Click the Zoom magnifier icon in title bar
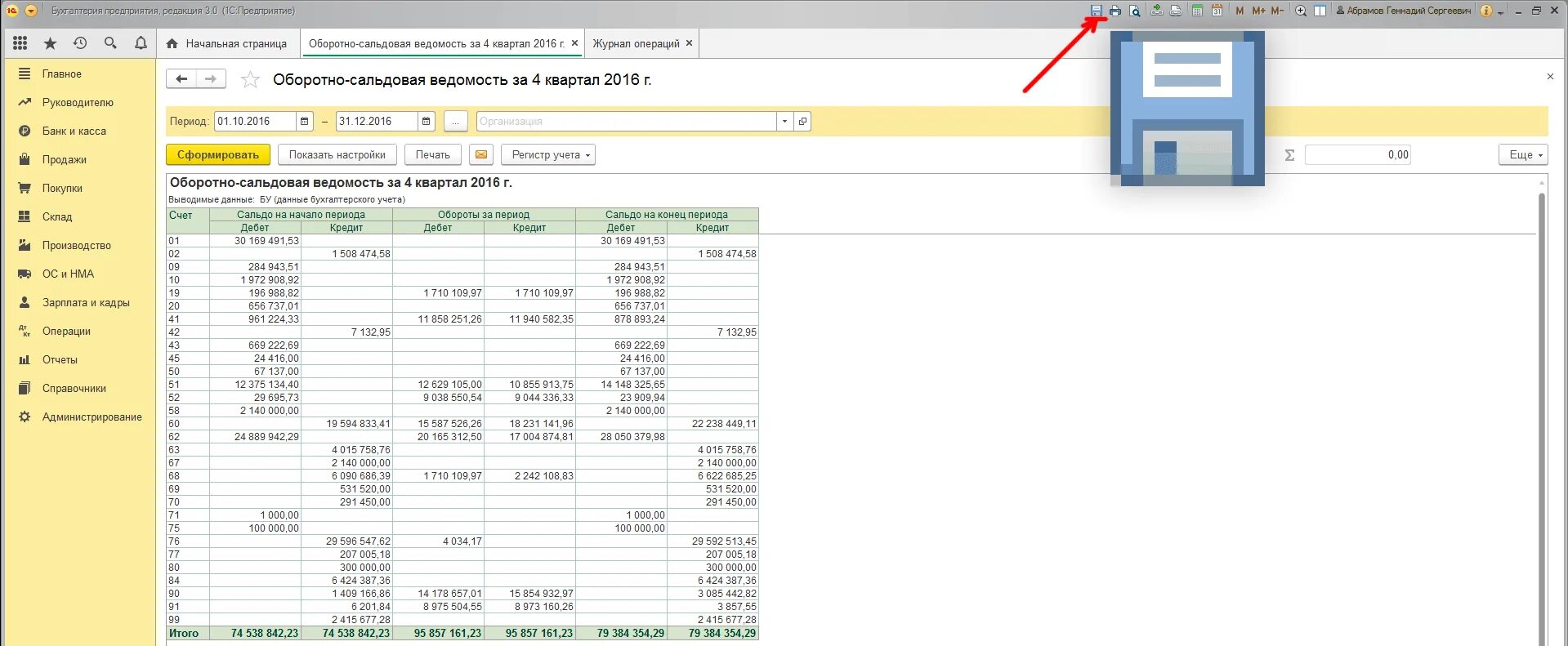The width and height of the screenshot is (1568, 646). [x=1301, y=11]
